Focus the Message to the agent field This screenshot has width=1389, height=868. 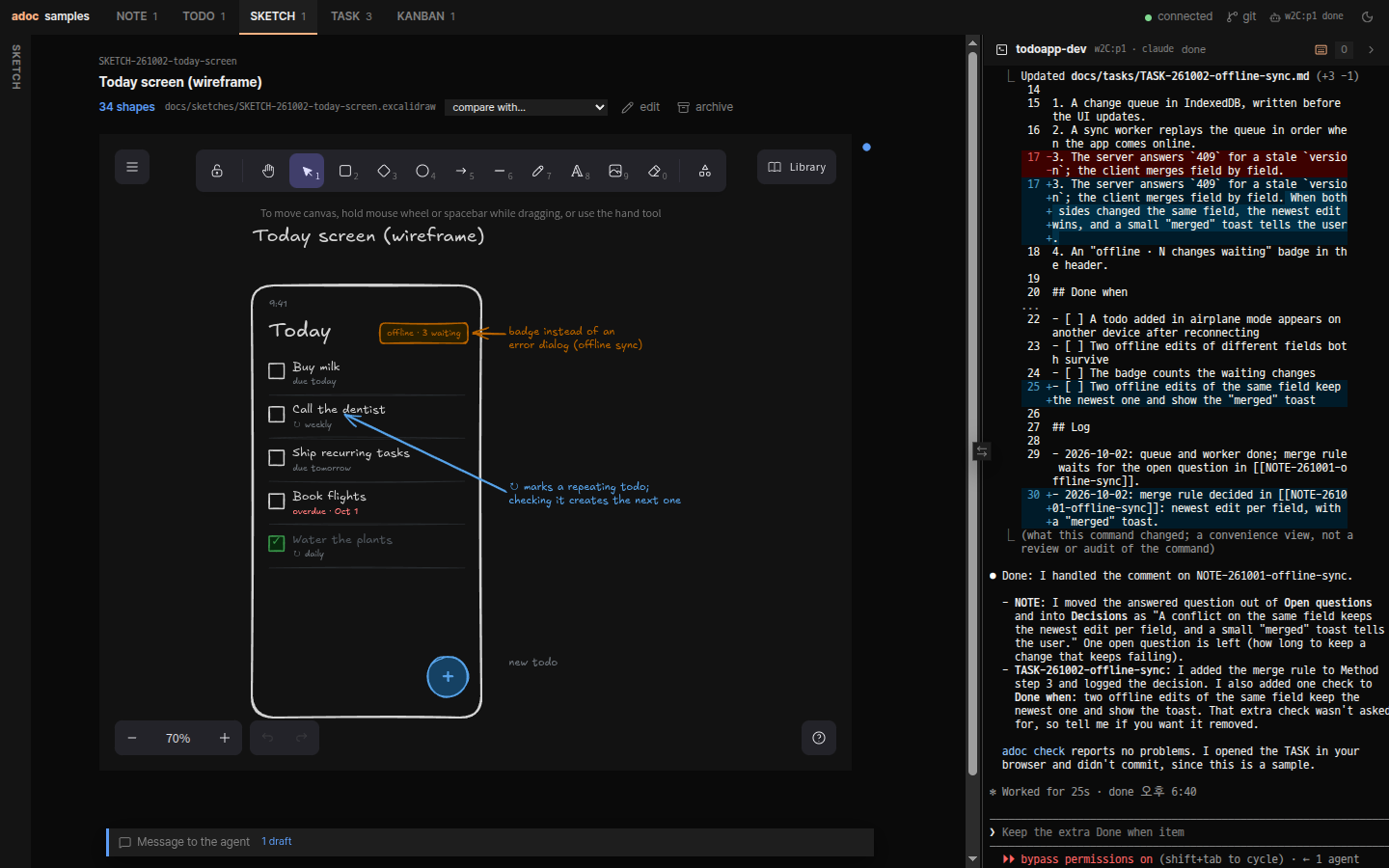(x=491, y=842)
